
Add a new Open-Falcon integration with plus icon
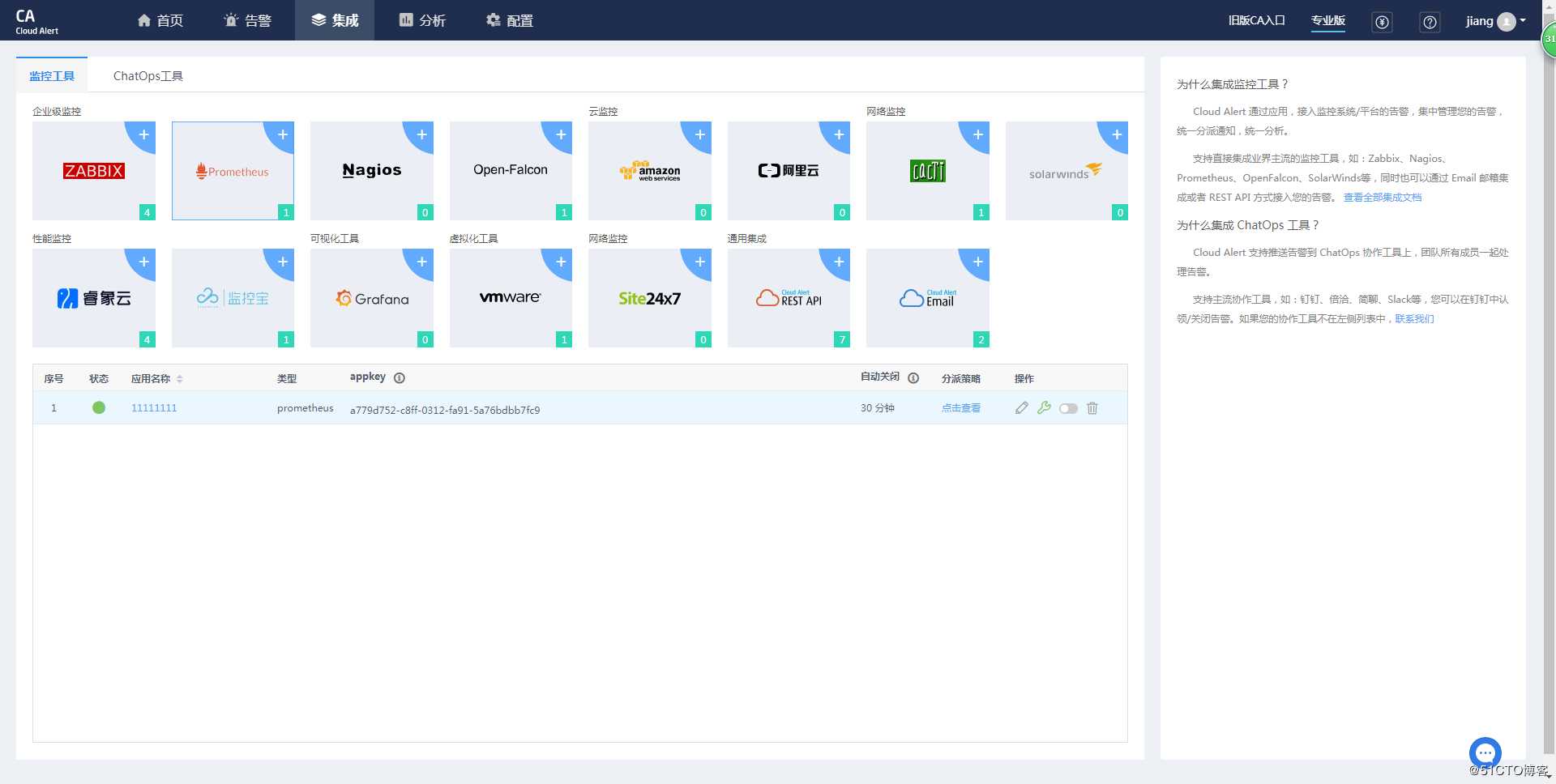(561, 134)
